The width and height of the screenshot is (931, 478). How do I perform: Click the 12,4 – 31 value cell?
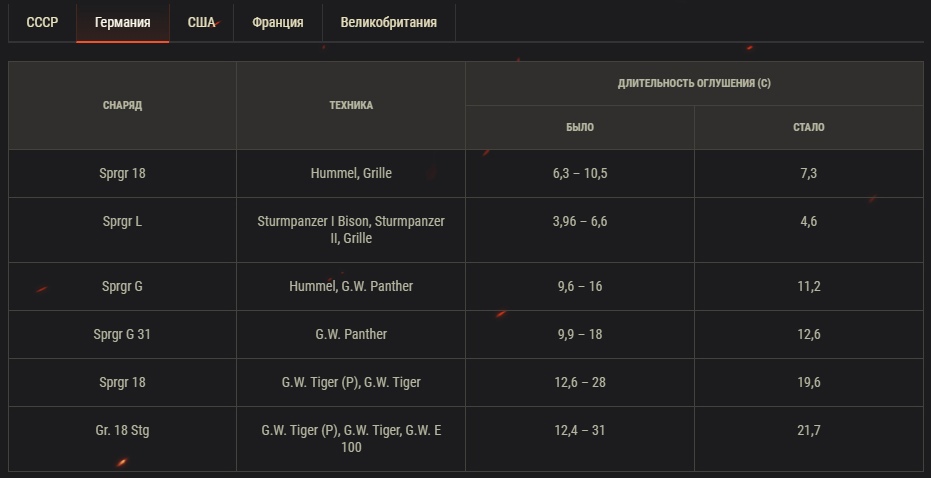(580, 430)
